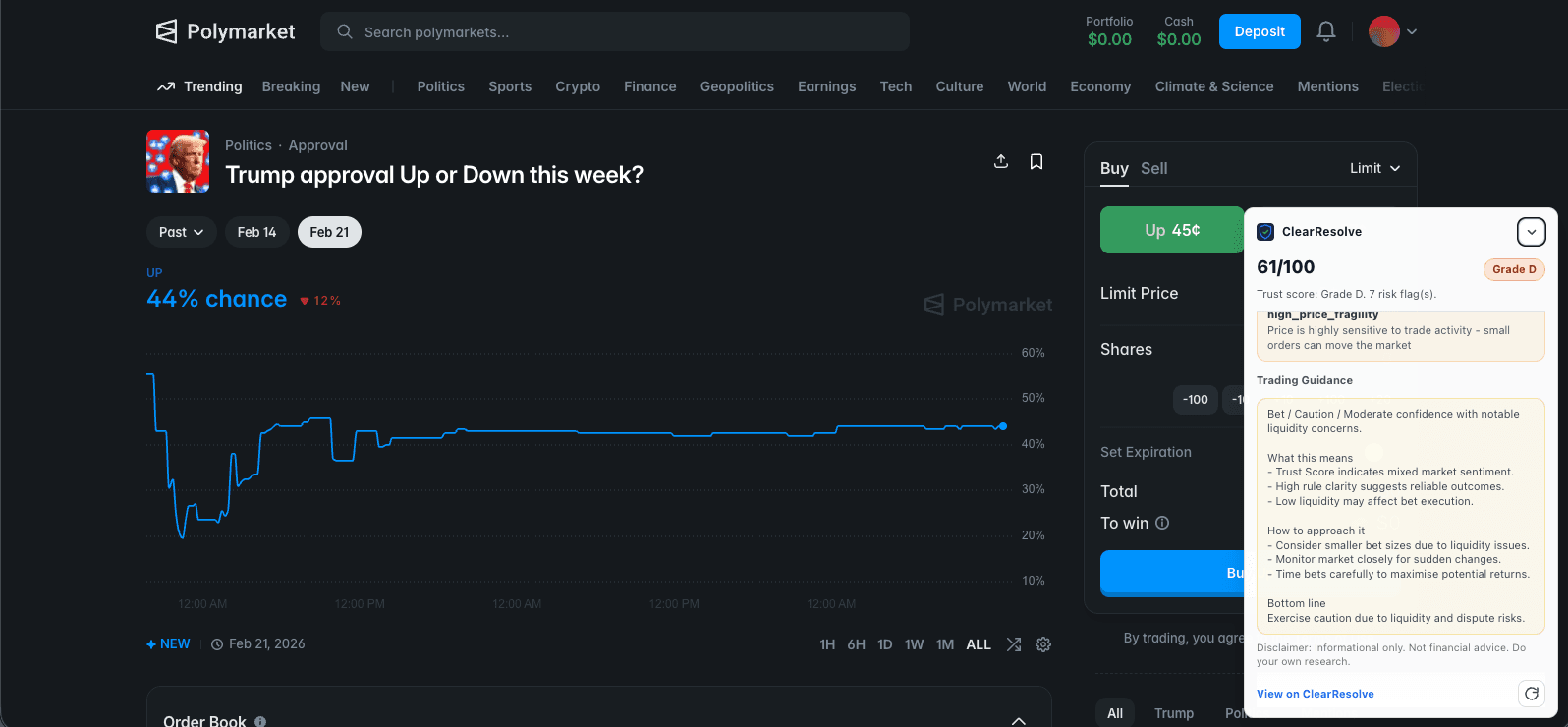Open the Crypto category tab
Image resolution: width=1568 pixels, height=727 pixels.
578,86
